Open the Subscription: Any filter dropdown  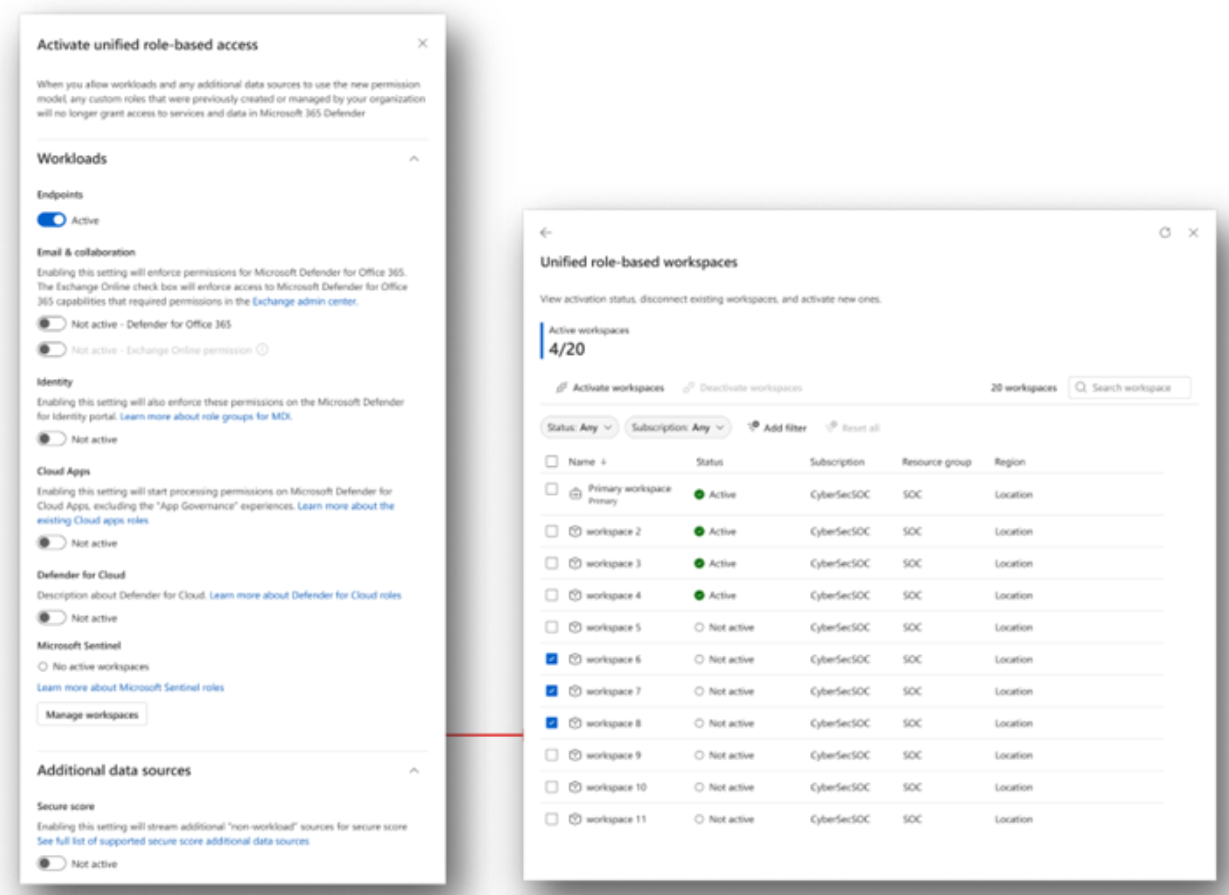point(678,427)
